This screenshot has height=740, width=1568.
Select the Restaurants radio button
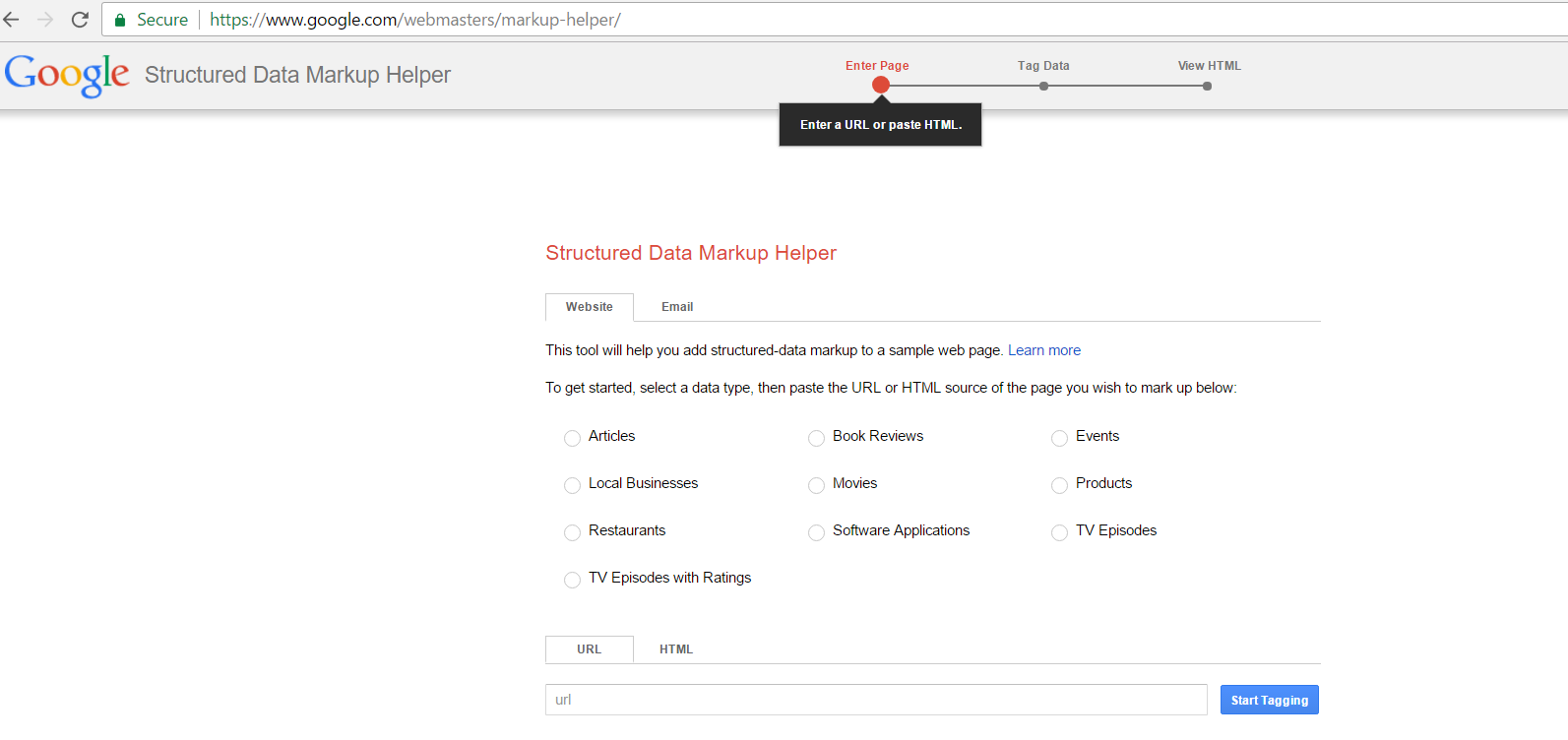coord(572,532)
